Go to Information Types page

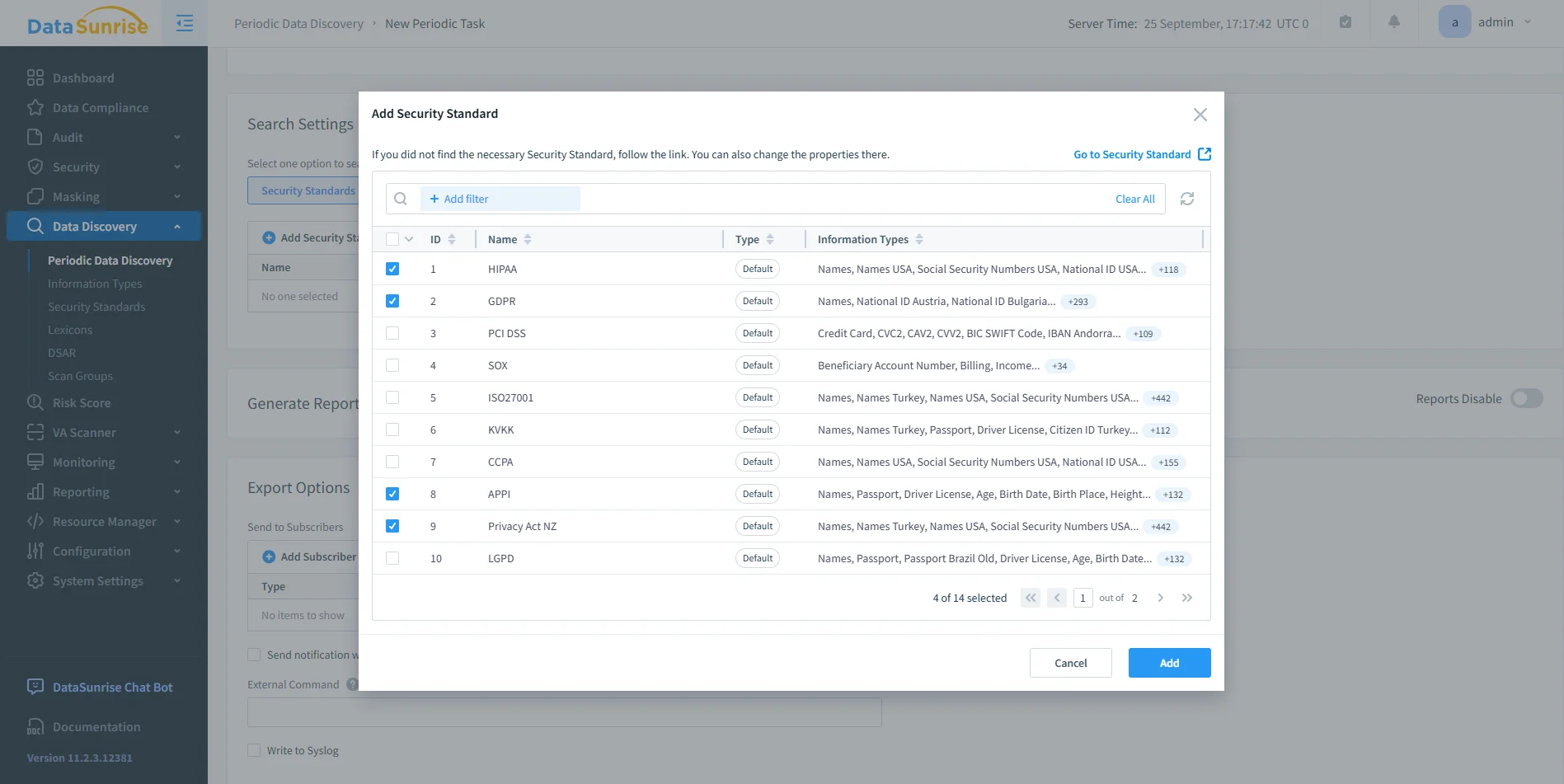coord(95,283)
